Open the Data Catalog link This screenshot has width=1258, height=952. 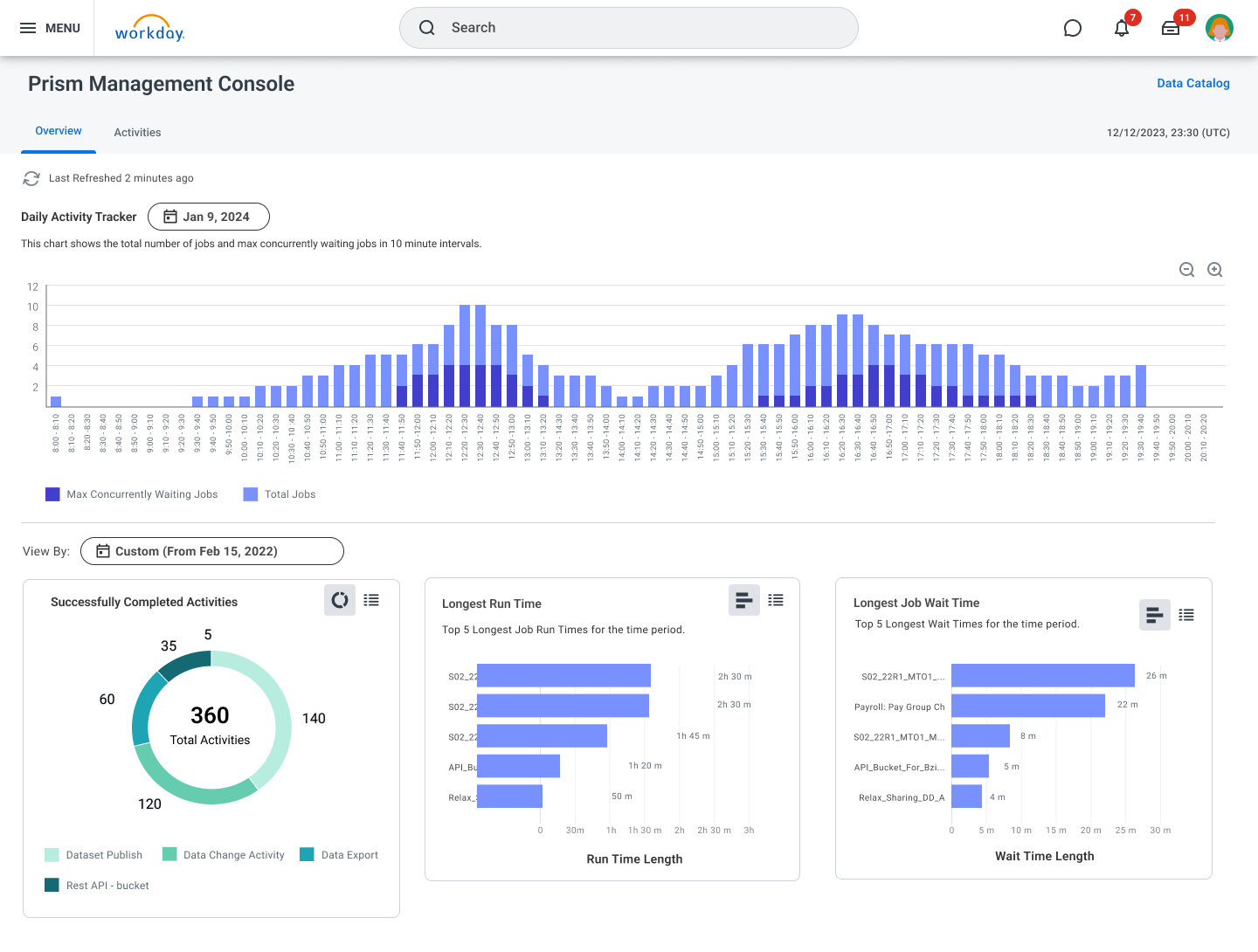click(x=1193, y=83)
